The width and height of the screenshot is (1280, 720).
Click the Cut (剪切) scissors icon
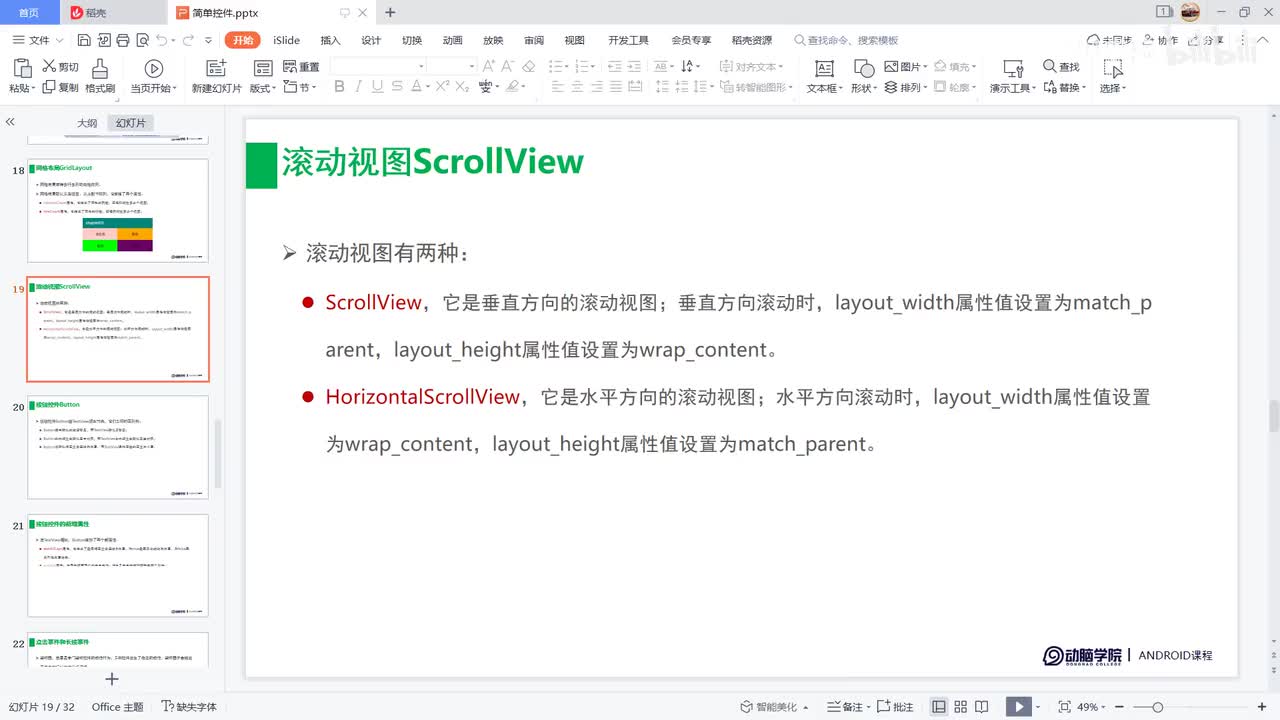pyautogui.click(x=49, y=67)
